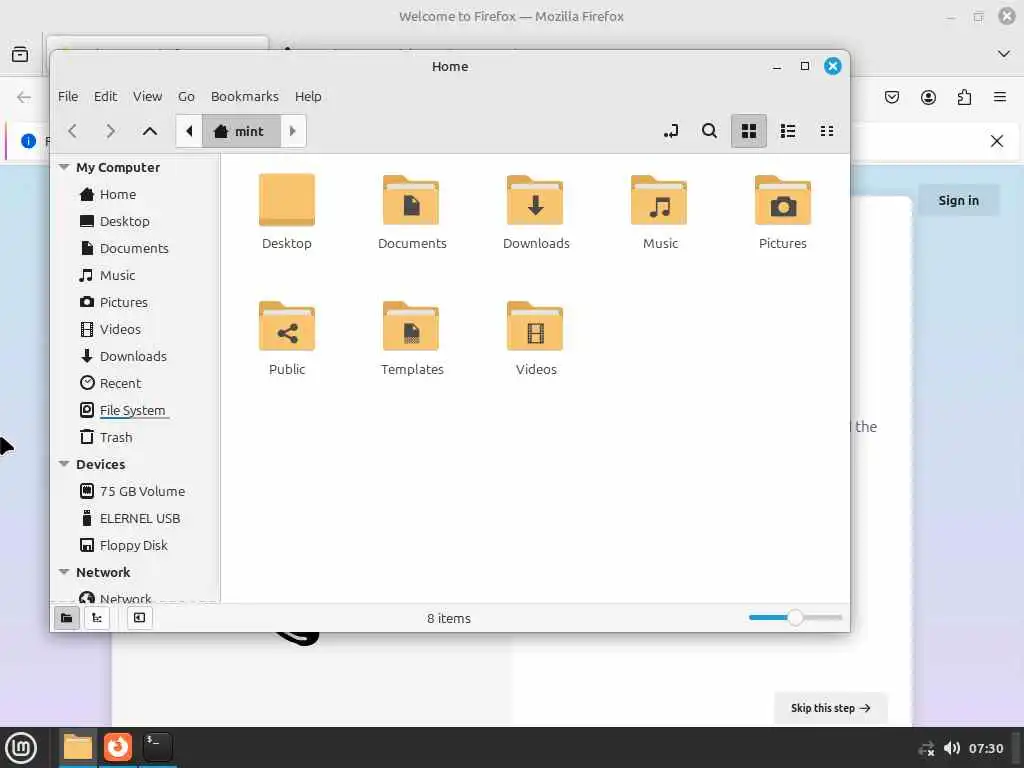Viewport: 1024px width, 768px height.
Task: Click the volume icon in system tray
Action: [x=952, y=748]
